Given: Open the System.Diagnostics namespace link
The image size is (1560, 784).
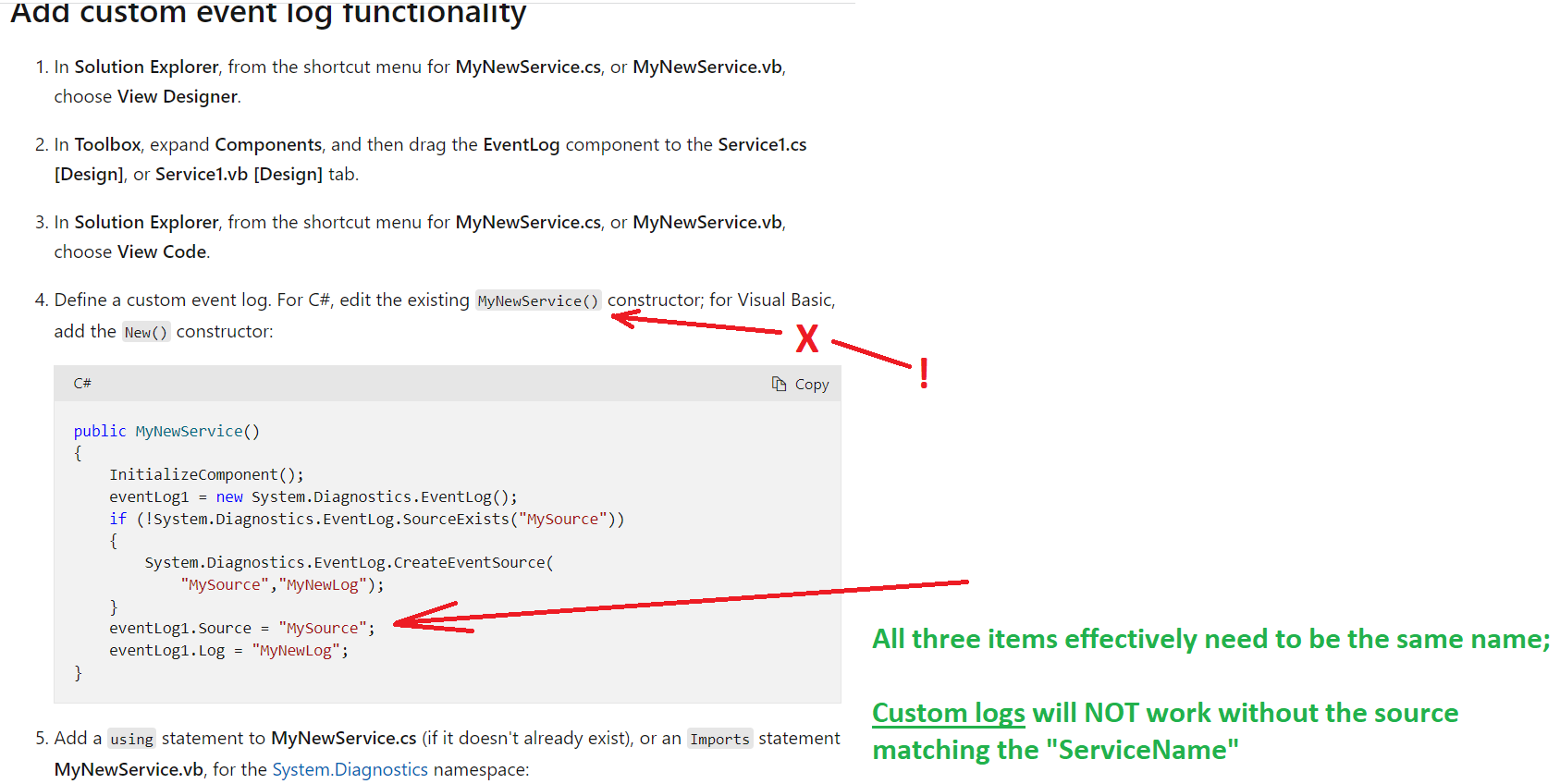Looking at the screenshot, I should (350, 769).
